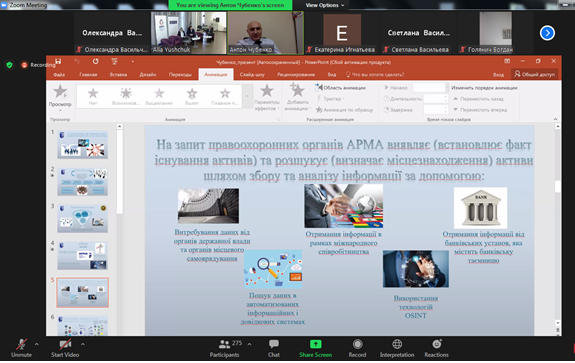Toggle the Zoom encryption shield icon
The image size is (575, 363).
[x=10, y=65]
